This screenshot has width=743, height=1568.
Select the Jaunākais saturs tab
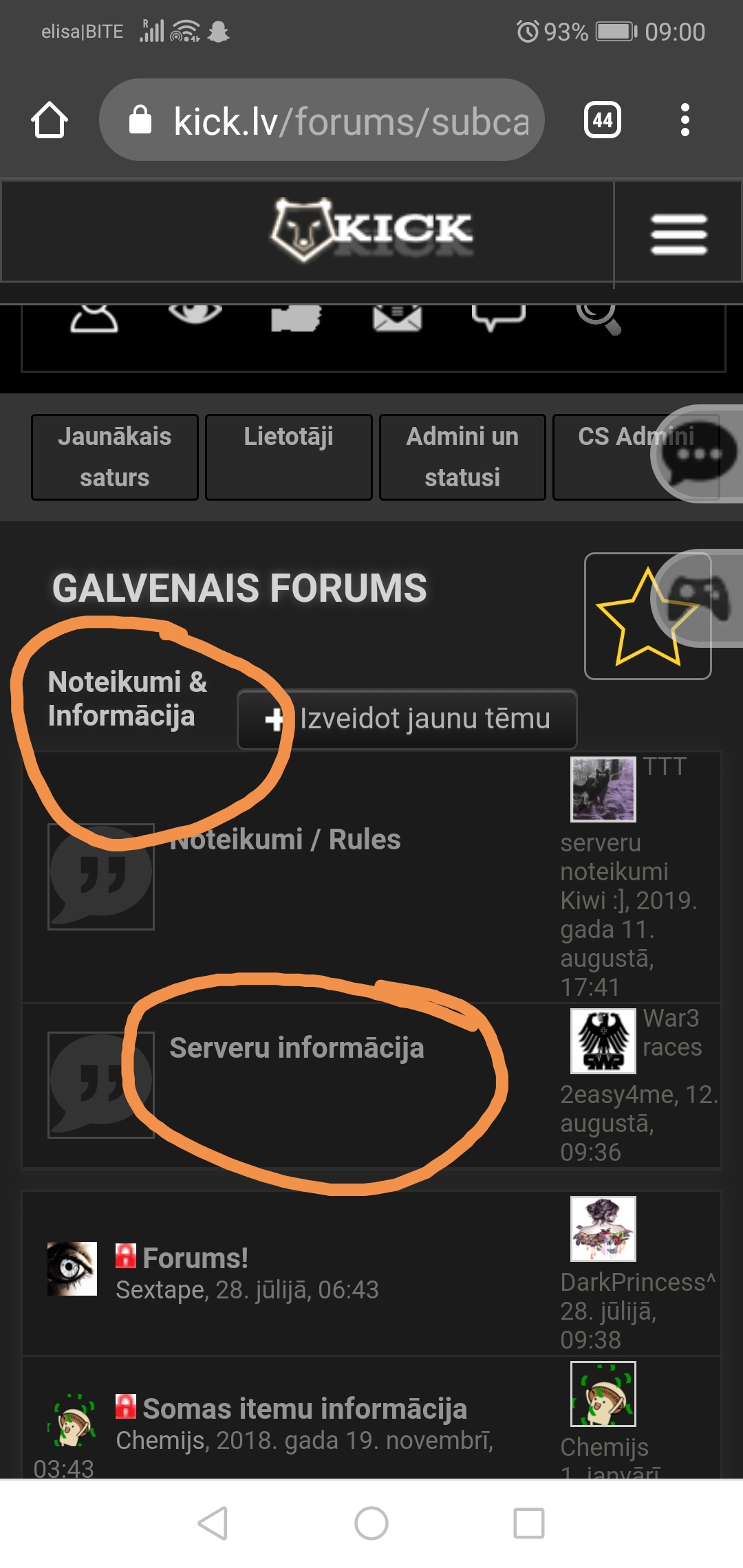[x=115, y=457]
